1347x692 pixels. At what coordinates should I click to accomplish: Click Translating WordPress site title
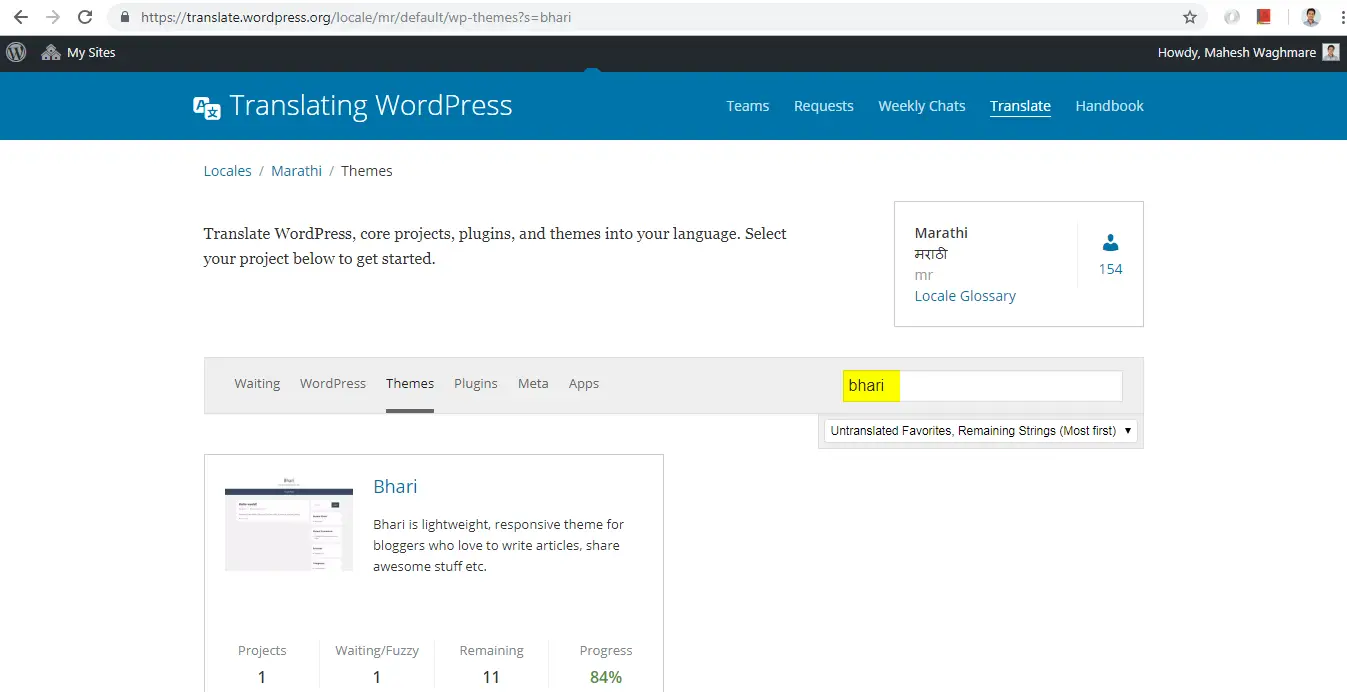(371, 106)
